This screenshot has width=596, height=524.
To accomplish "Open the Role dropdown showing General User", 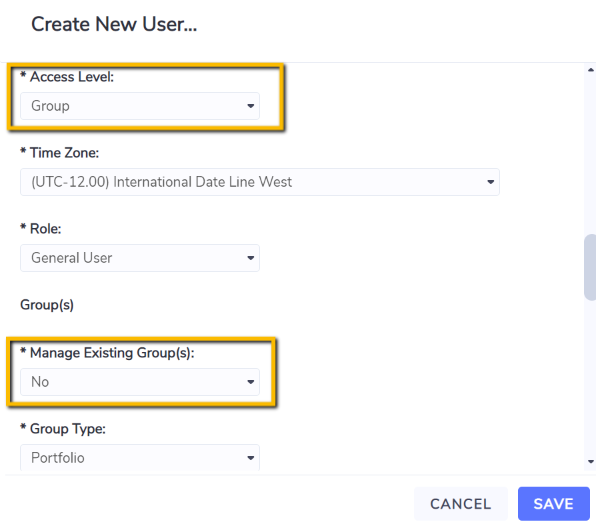I will coord(140,258).
